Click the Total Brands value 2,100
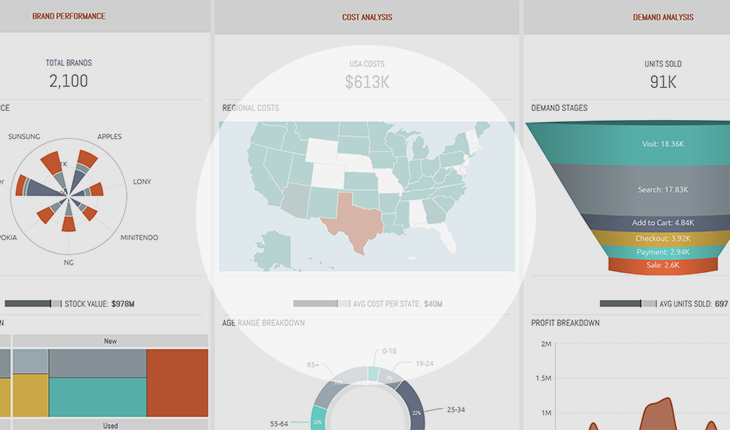730x430 pixels. (x=68, y=81)
